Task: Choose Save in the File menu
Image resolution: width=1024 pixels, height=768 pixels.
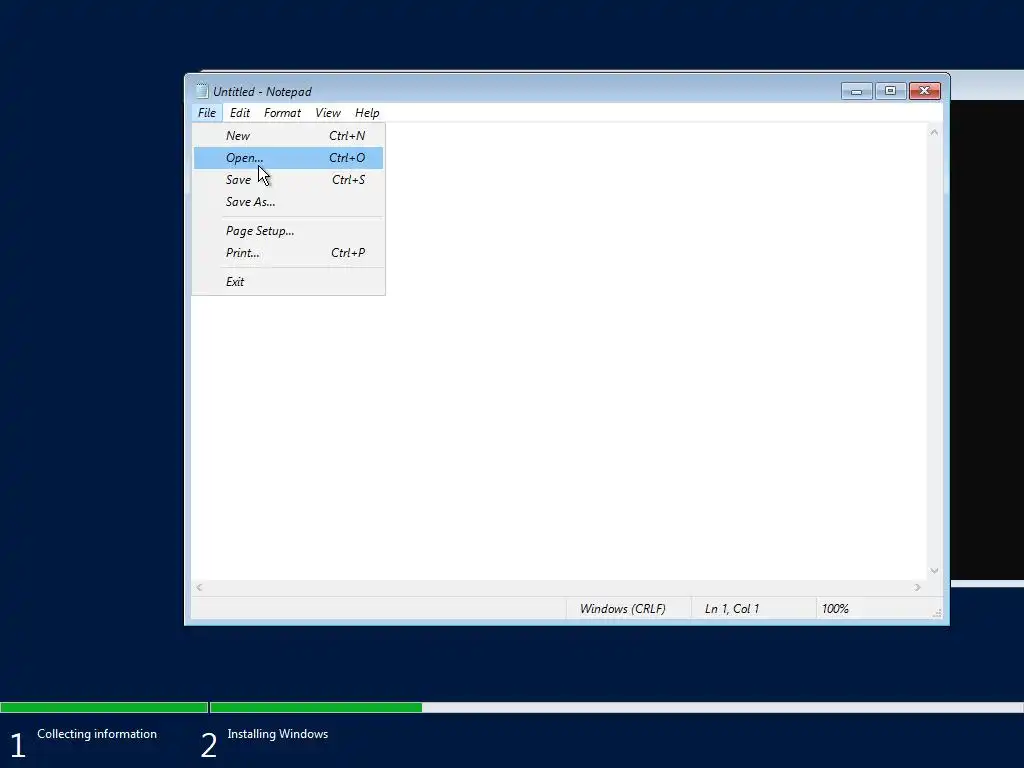Action: pyautogui.click(x=288, y=180)
